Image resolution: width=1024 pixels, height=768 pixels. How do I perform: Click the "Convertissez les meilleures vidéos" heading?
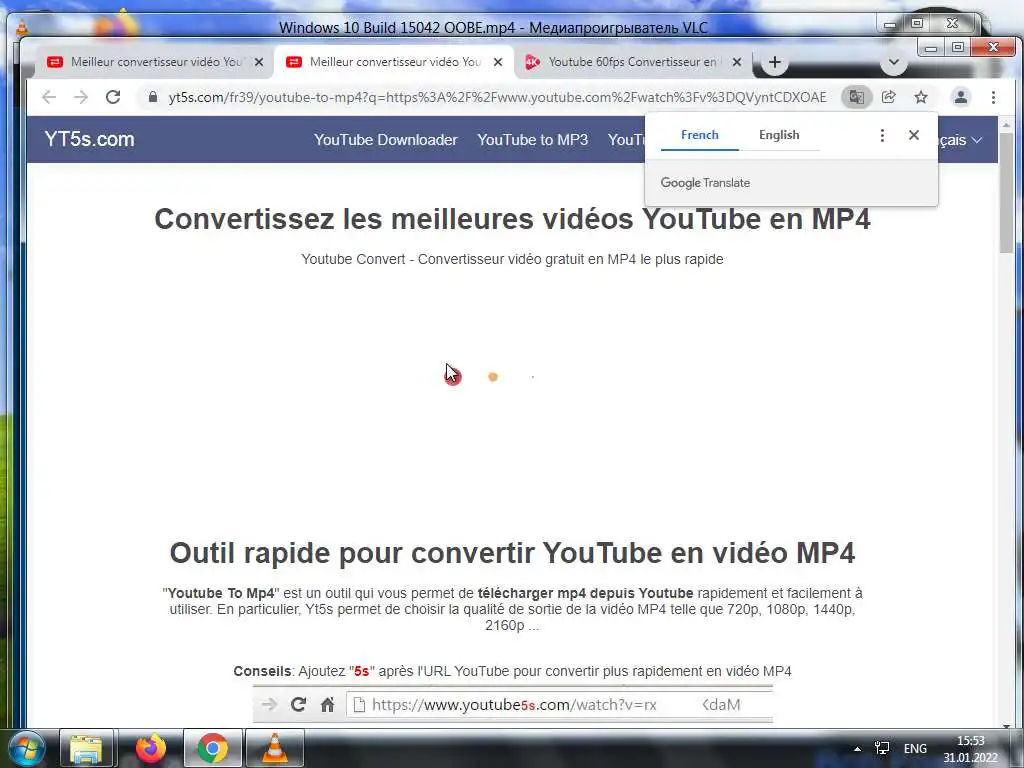(513, 219)
